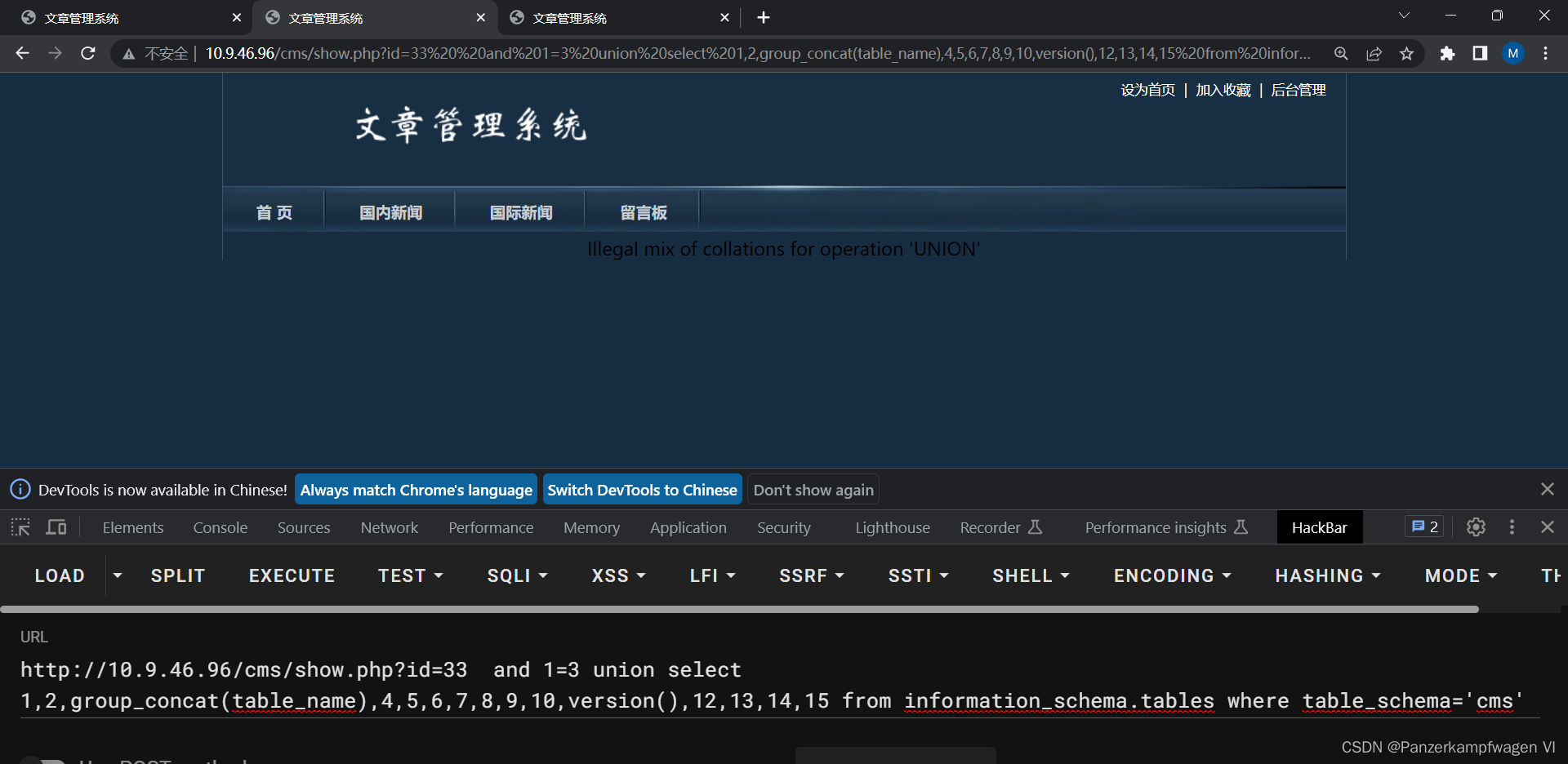Open the 国内新闻 nav item
The height and width of the screenshot is (764, 1568).
390,212
